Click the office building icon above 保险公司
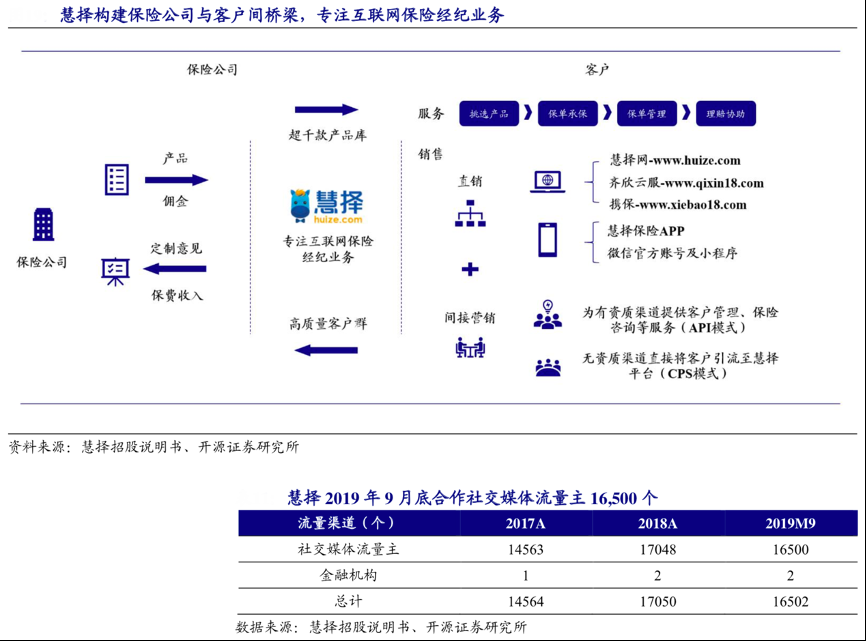The image size is (866, 641). 43,225
